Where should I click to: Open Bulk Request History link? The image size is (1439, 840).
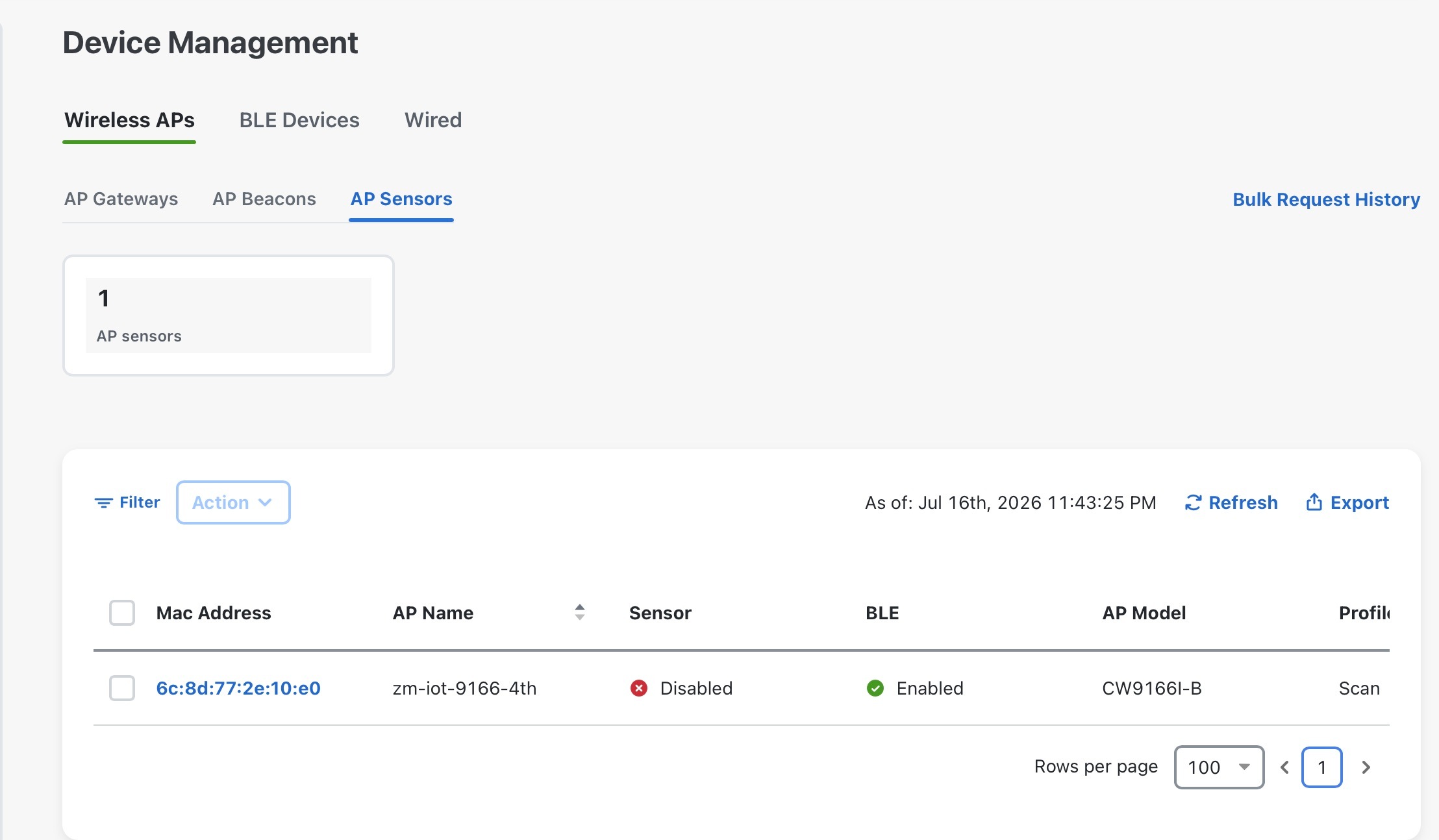(1326, 199)
